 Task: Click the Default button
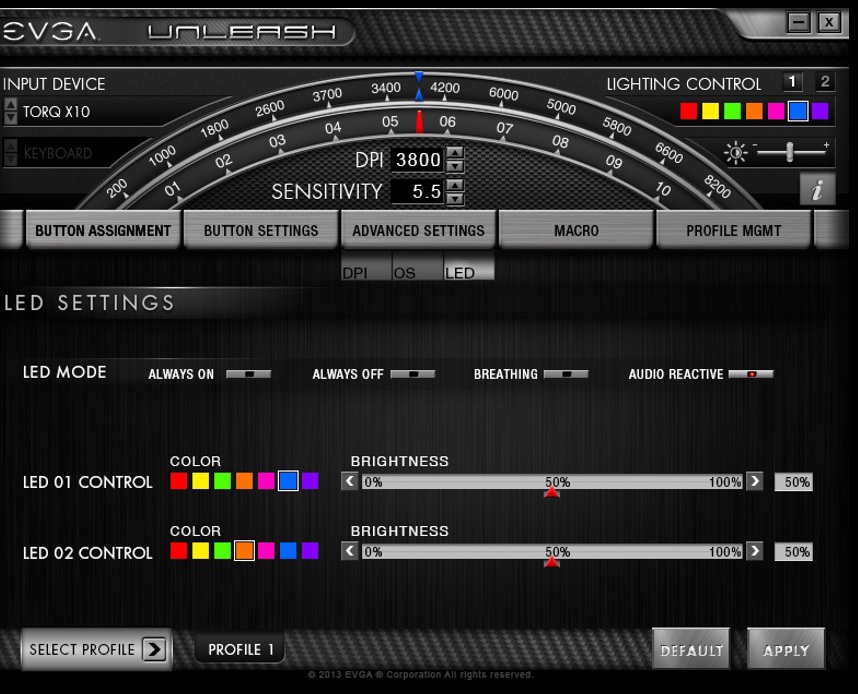click(691, 649)
